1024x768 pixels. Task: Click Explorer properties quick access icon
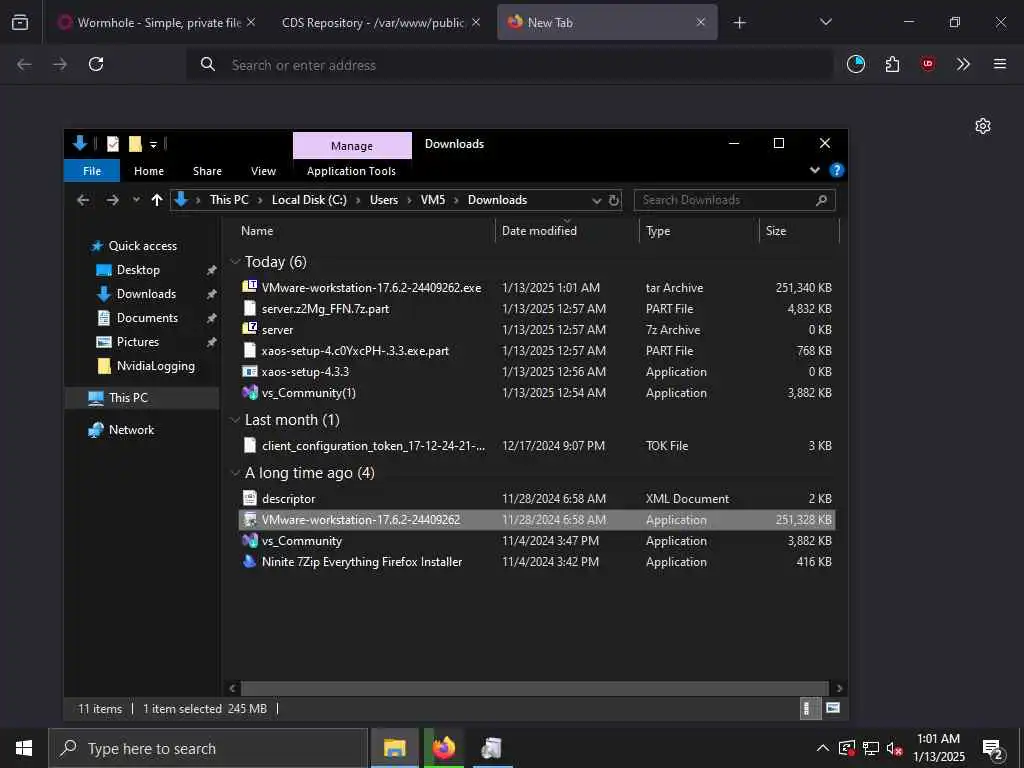[113, 144]
